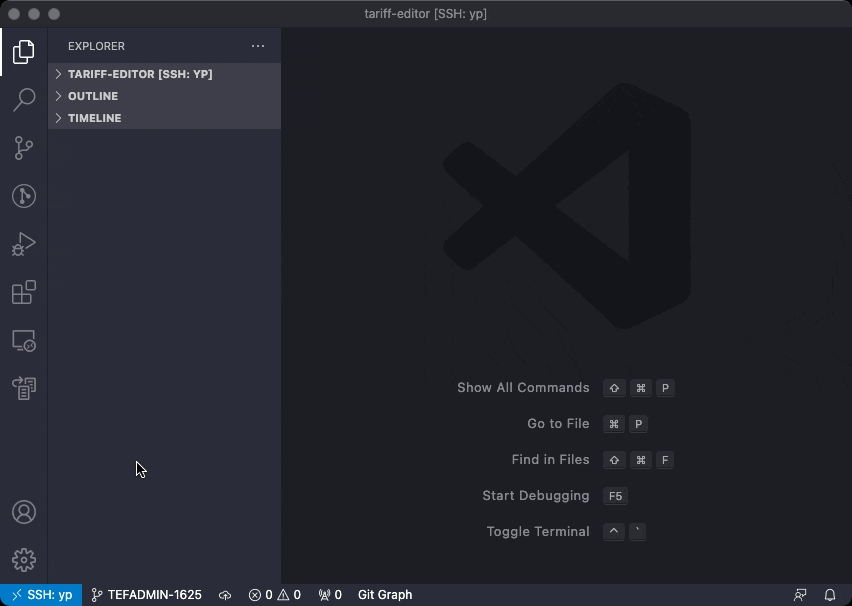Expand the TIMELINE section
This screenshot has width=852, height=606.
click(93, 118)
